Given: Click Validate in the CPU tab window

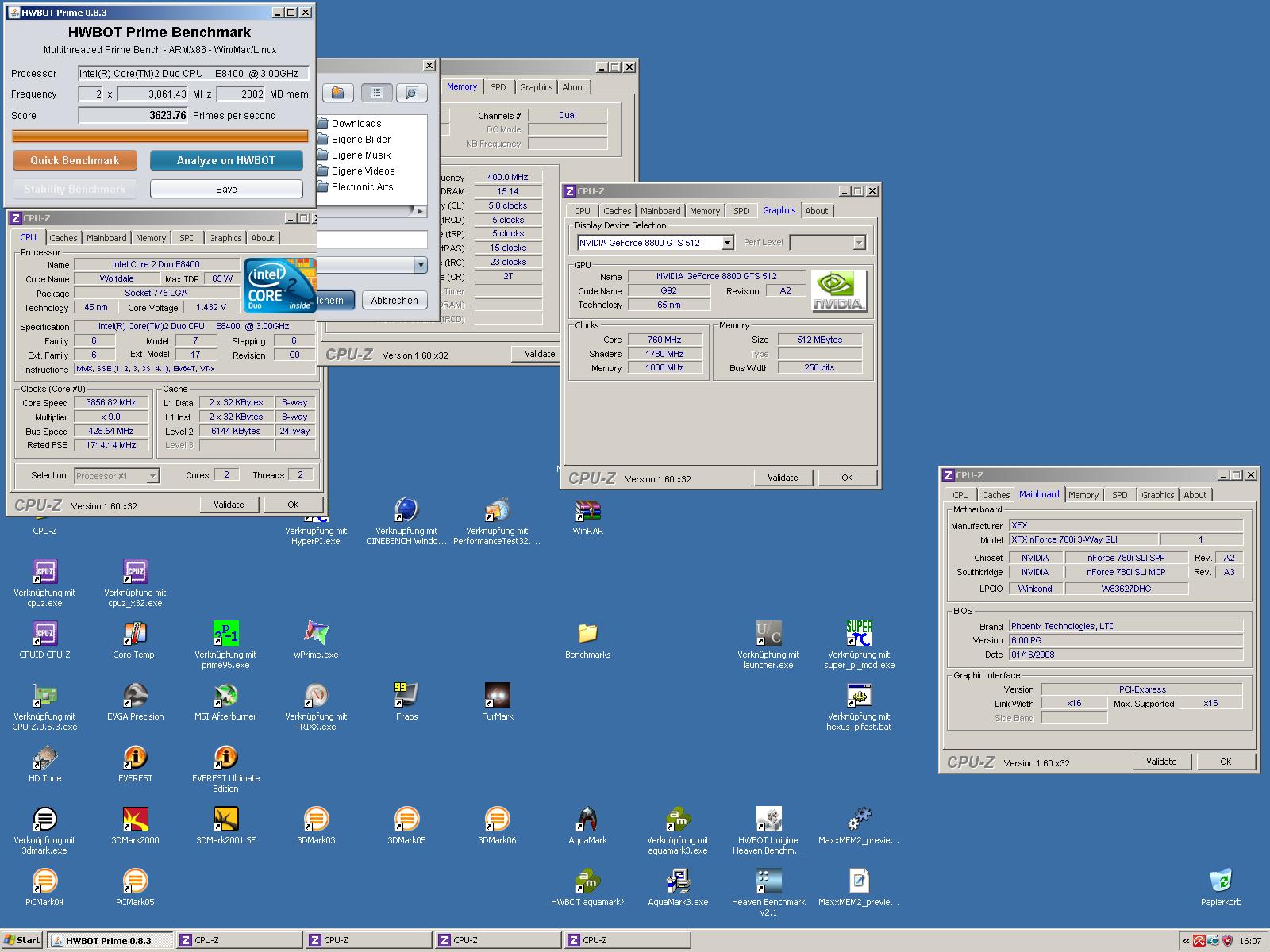Looking at the screenshot, I should 229,505.
